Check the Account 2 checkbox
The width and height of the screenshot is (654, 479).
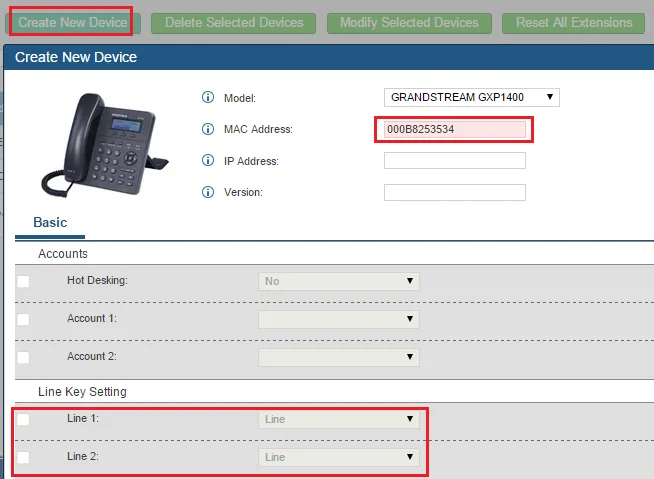pyautogui.click(x=23, y=357)
